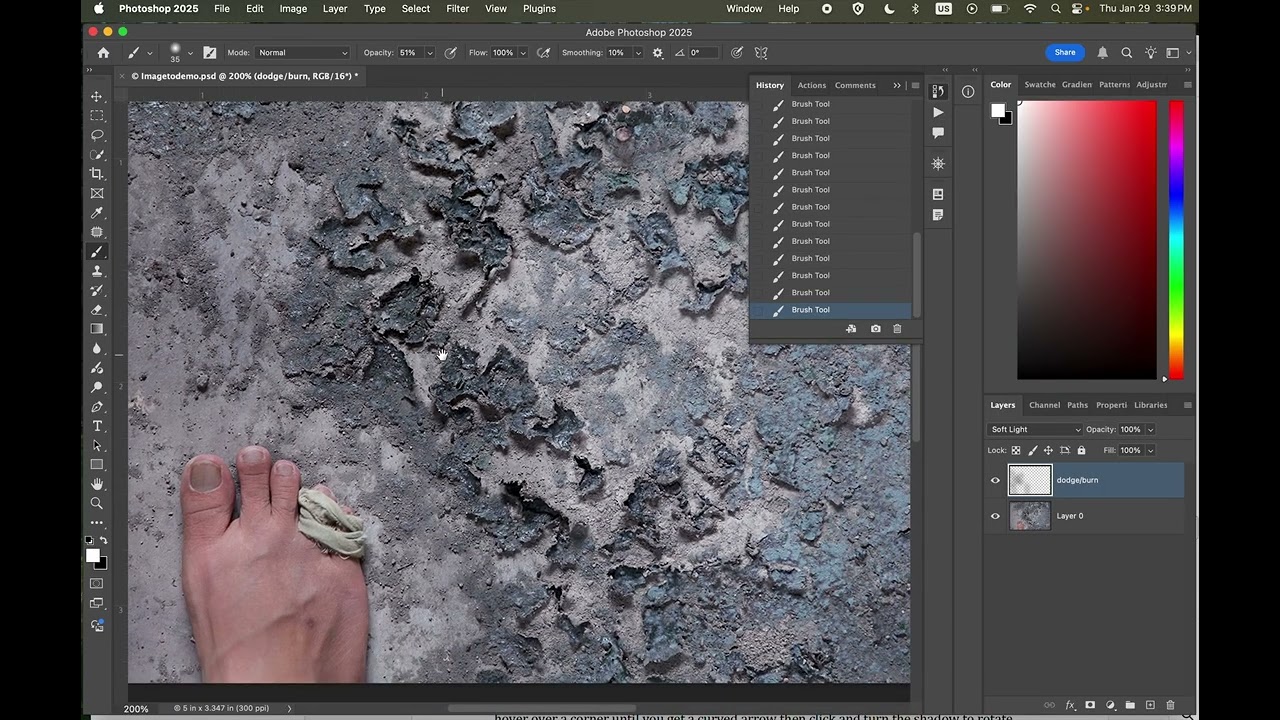Hide the dodge/burn layer
Viewport: 1280px width, 720px height.
click(995, 480)
